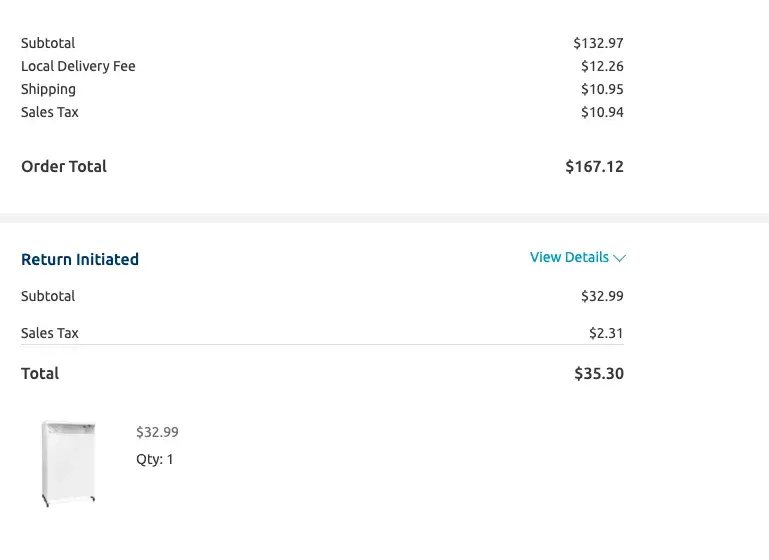Expand the View Details chevron arrow
The image size is (769, 560).
[x=619, y=258]
